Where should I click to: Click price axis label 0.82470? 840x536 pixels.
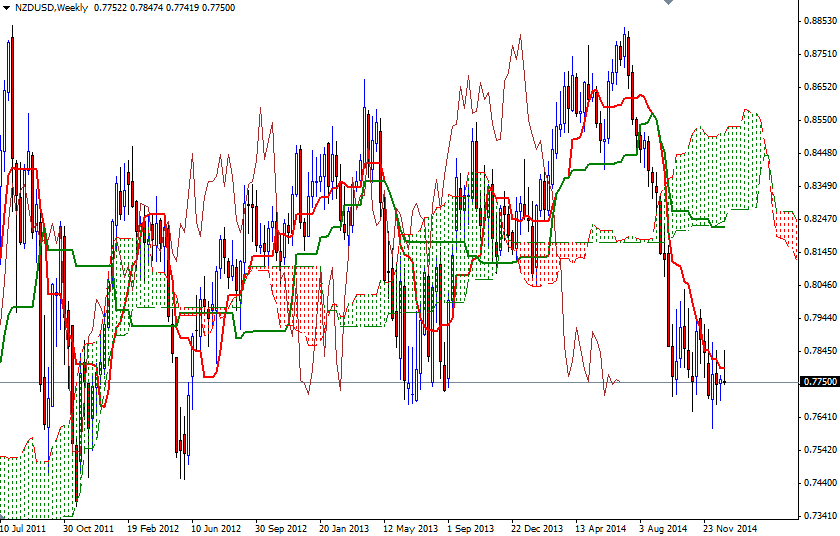point(820,218)
